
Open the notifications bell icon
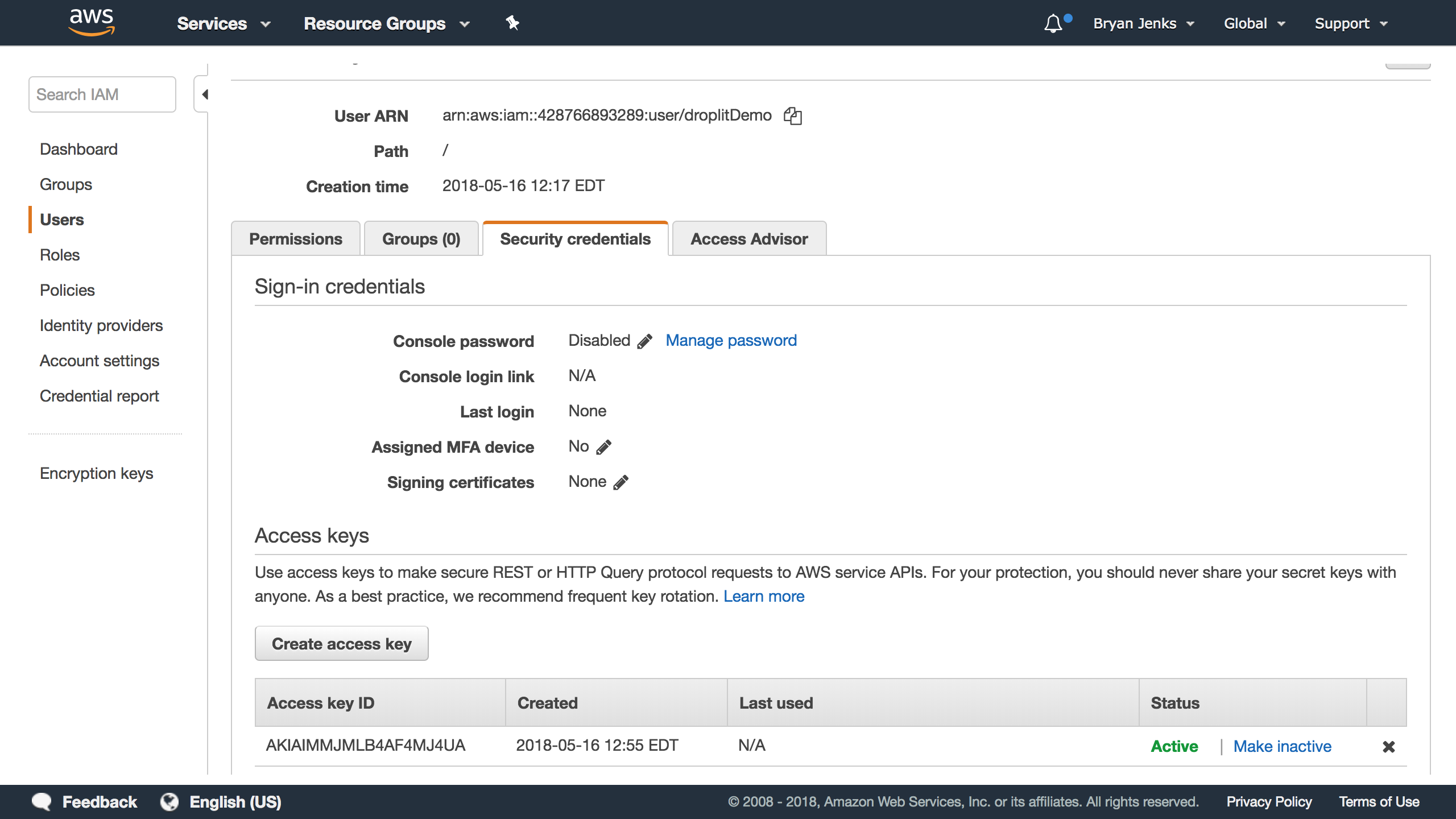[1053, 23]
